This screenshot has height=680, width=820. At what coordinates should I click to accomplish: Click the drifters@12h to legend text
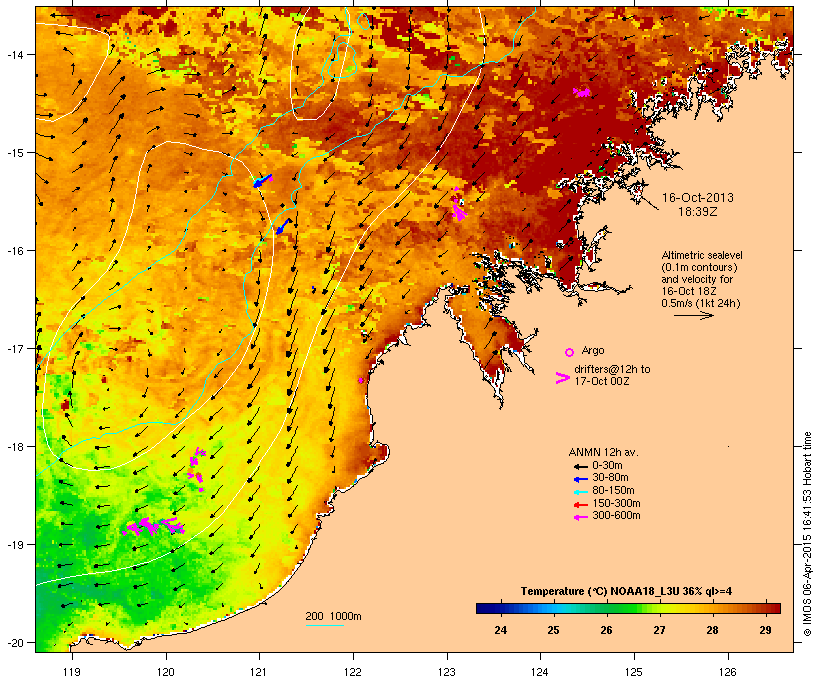coord(612,369)
